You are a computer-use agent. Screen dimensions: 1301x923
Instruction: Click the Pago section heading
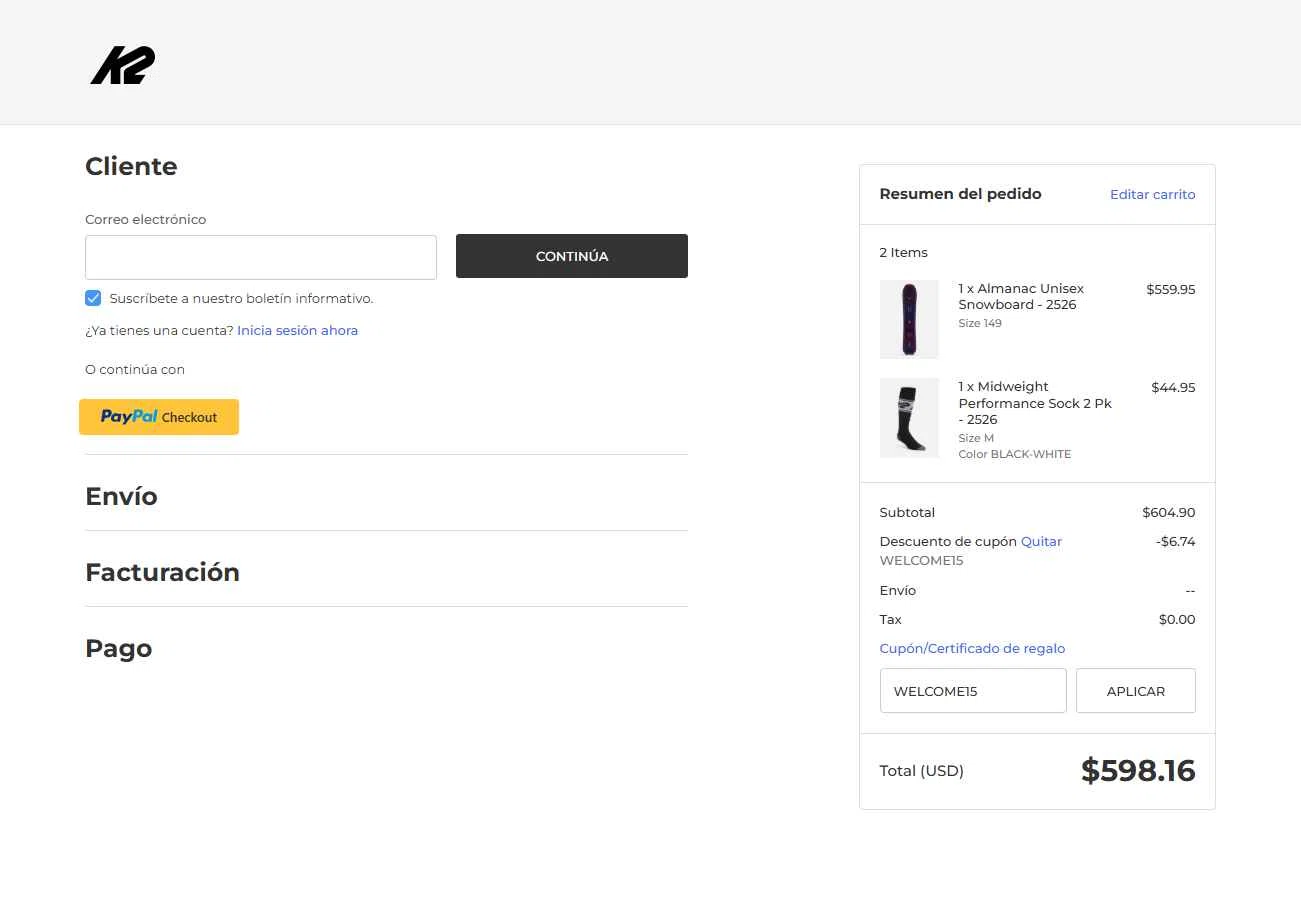tap(118, 648)
